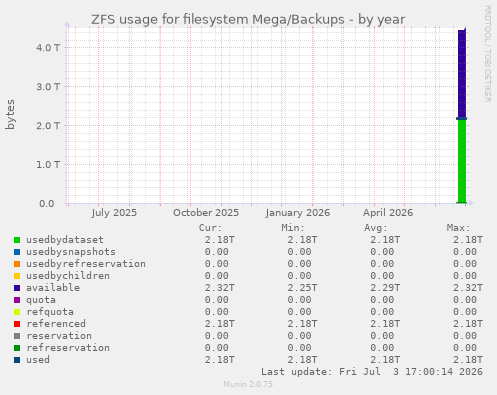Click the 'October 2025' x-axis label
The height and width of the screenshot is (395, 497).
[x=206, y=213]
